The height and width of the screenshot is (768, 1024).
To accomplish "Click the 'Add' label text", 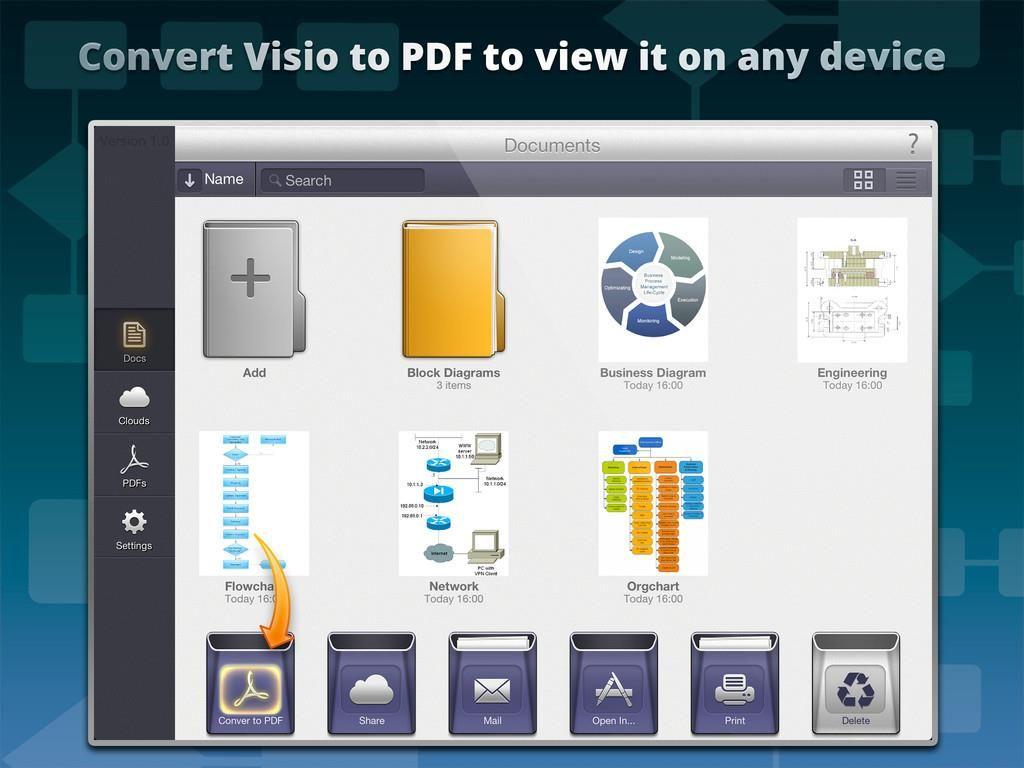I will coord(254,373).
